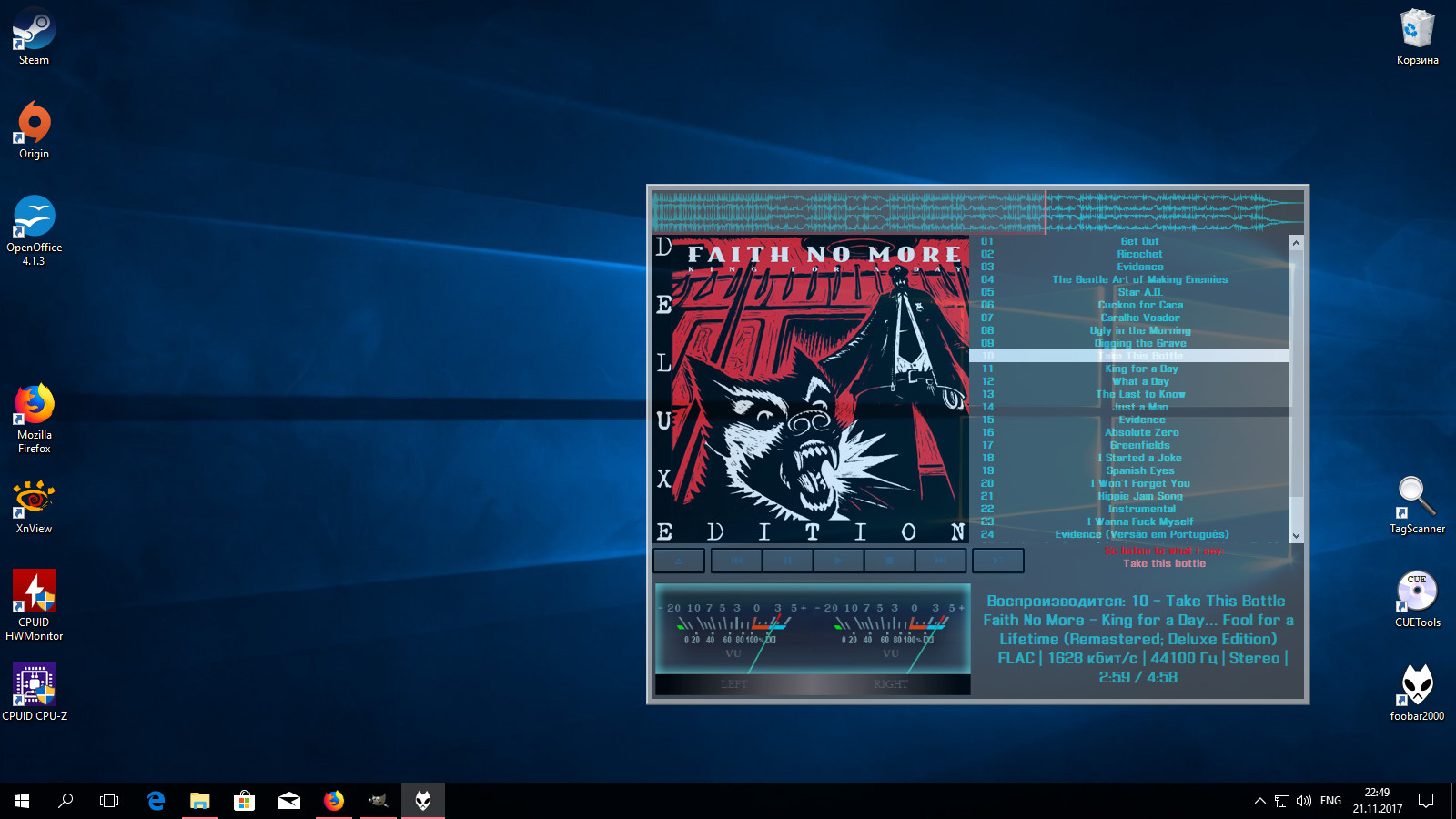Viewport: 1456px width, 819px height.
Task: Select track Spanish Eyes
Action: click(x=1129, y=470)
